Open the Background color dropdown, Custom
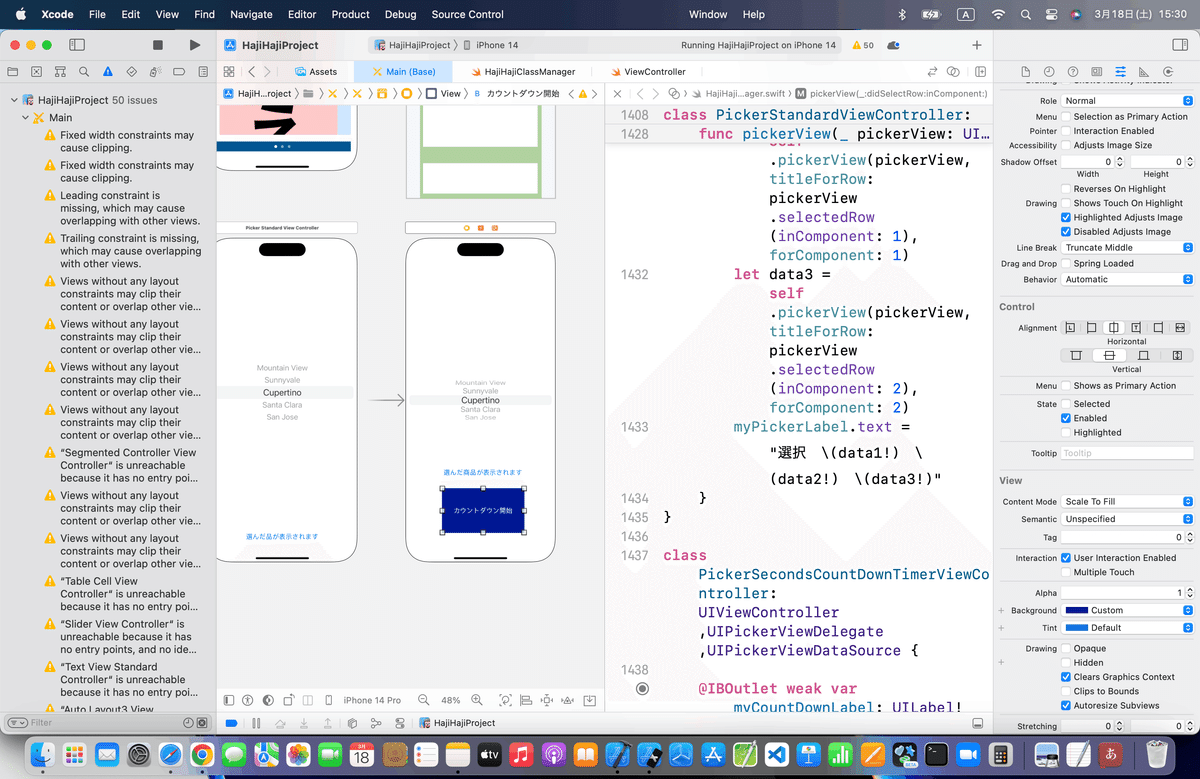Image resolution: width=1200 pixels, height=779 pixels. click(x=1127, y=610)
